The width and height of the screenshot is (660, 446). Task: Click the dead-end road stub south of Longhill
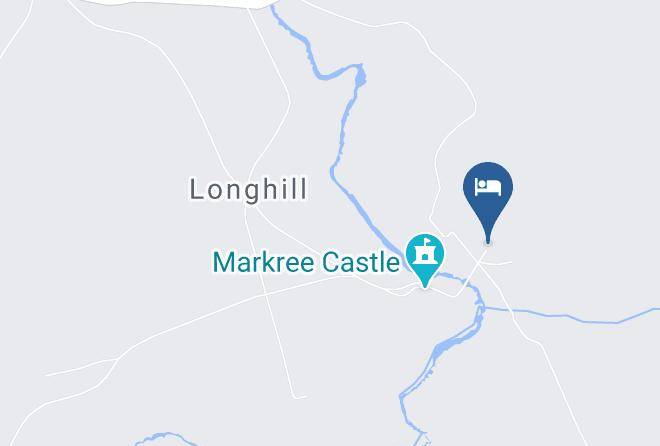click(x=301, y=397)
